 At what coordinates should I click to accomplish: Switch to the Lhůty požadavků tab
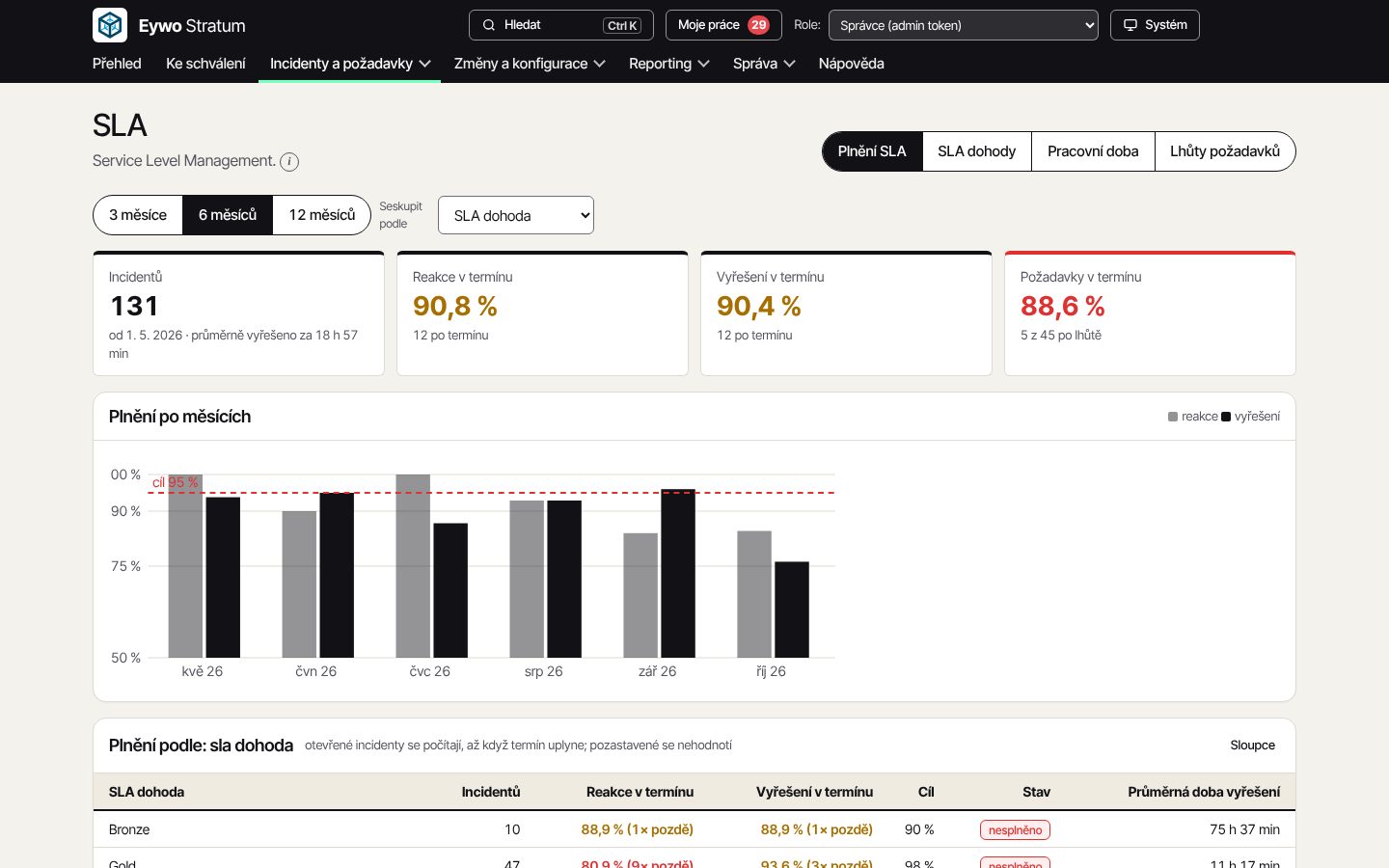point(1225,151)
